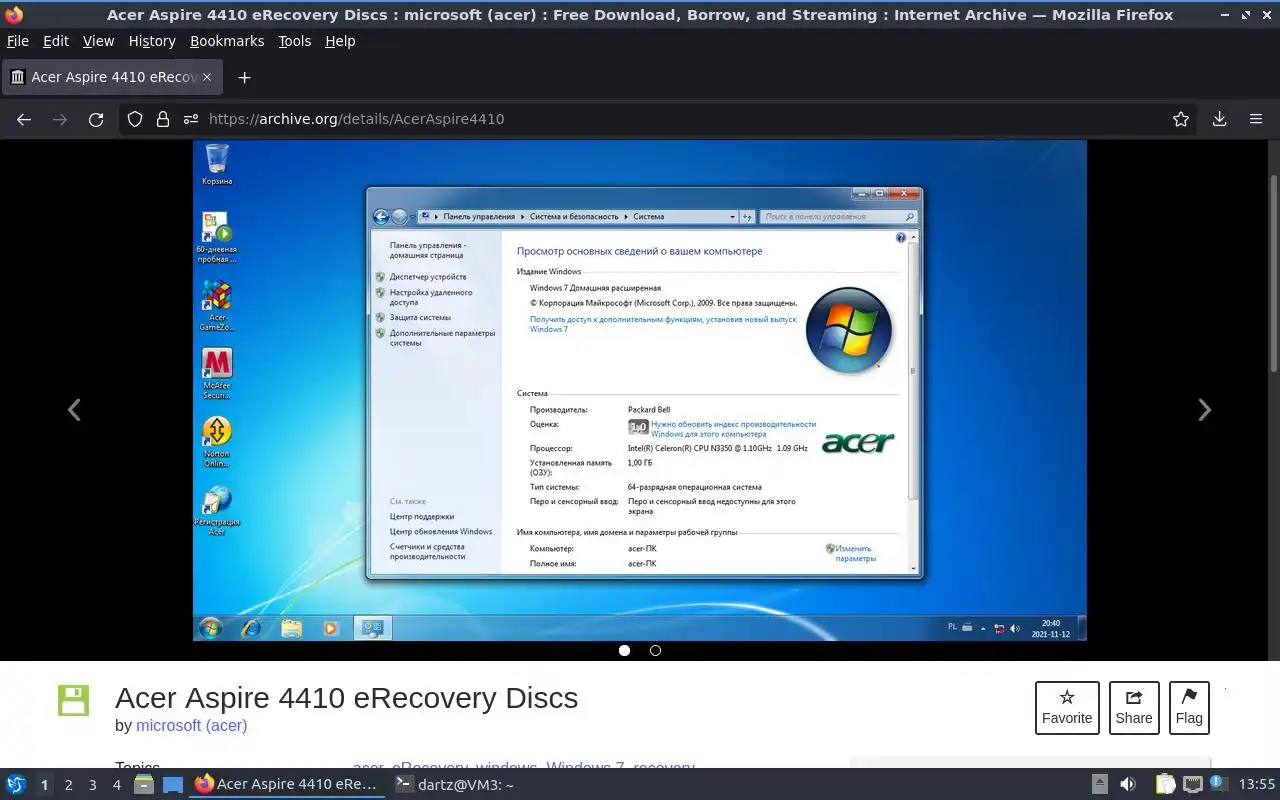This screenshot has height=800, width=1280.
Task: Open the Help menu
Action: pos(340,41)
